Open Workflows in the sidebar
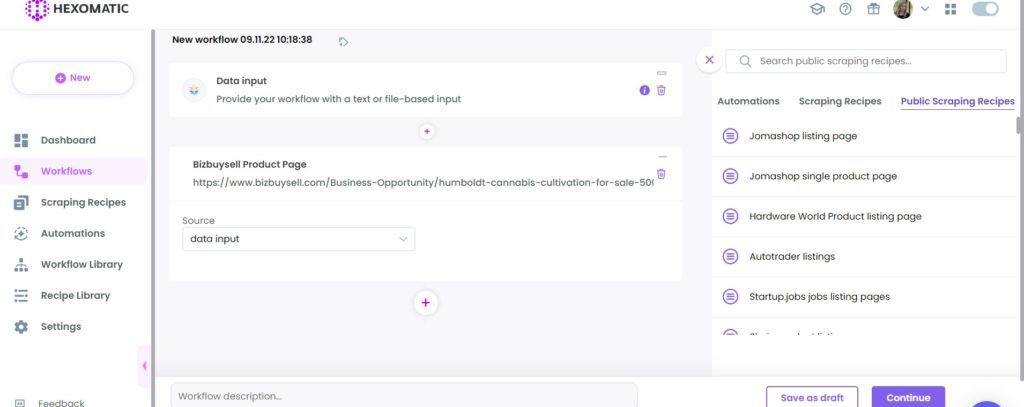Viewport: 1024px width, 407px height. click(66, 171)
